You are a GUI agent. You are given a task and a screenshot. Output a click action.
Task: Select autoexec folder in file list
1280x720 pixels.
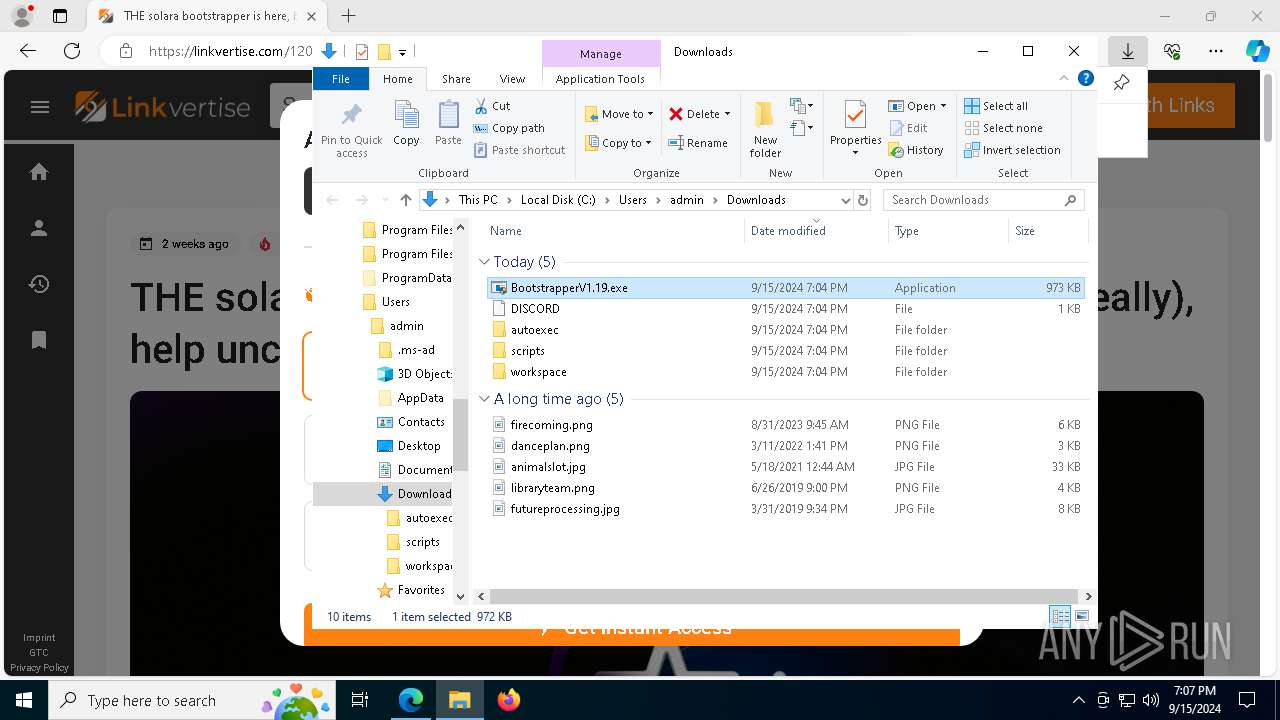pyautogui.click(x=787, y=330)
